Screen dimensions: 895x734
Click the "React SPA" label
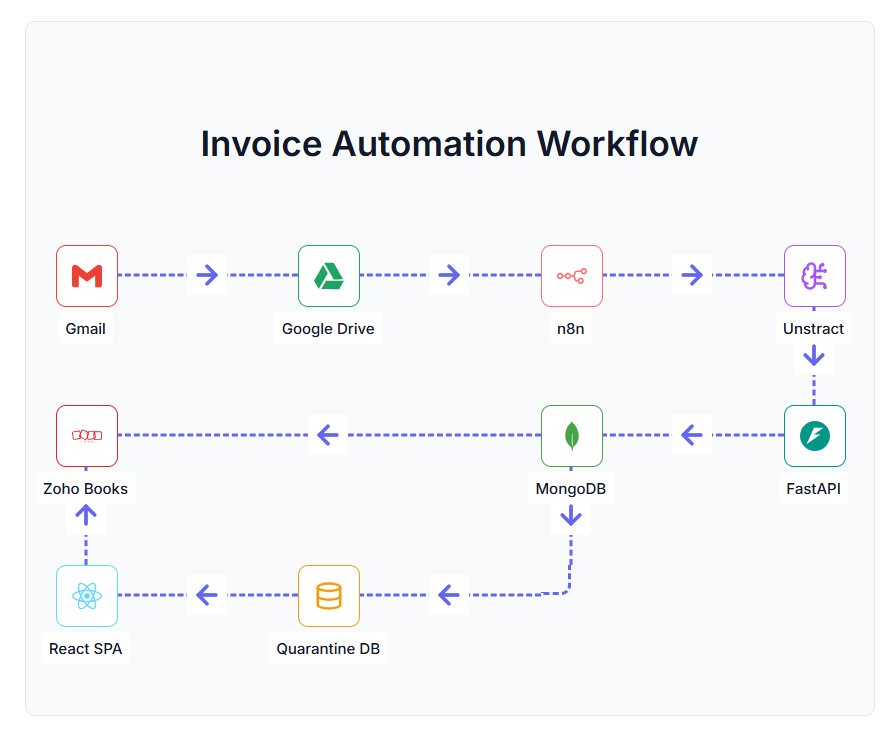click(x=86, y=648)
